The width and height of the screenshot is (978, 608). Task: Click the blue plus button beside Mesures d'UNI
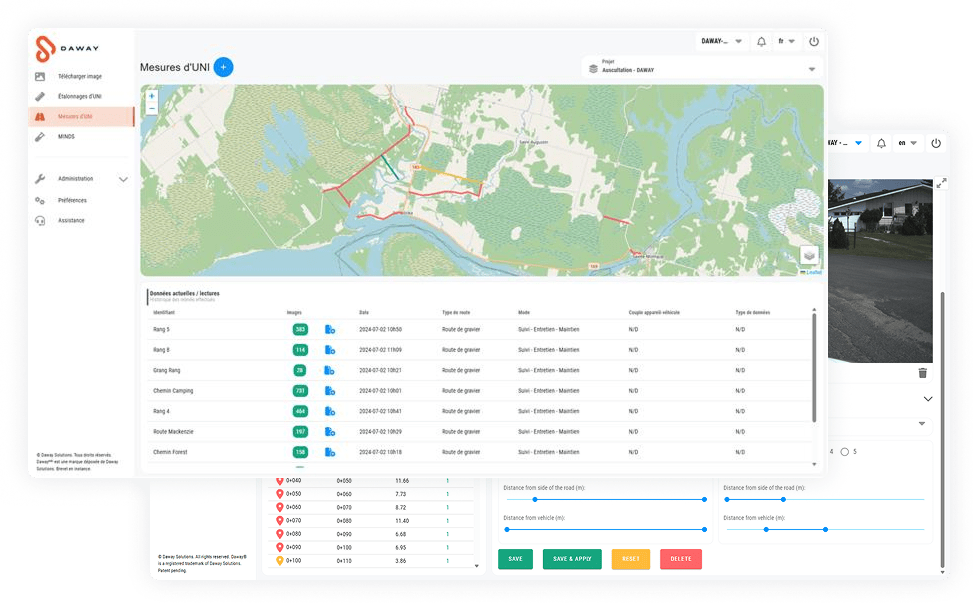223,67
